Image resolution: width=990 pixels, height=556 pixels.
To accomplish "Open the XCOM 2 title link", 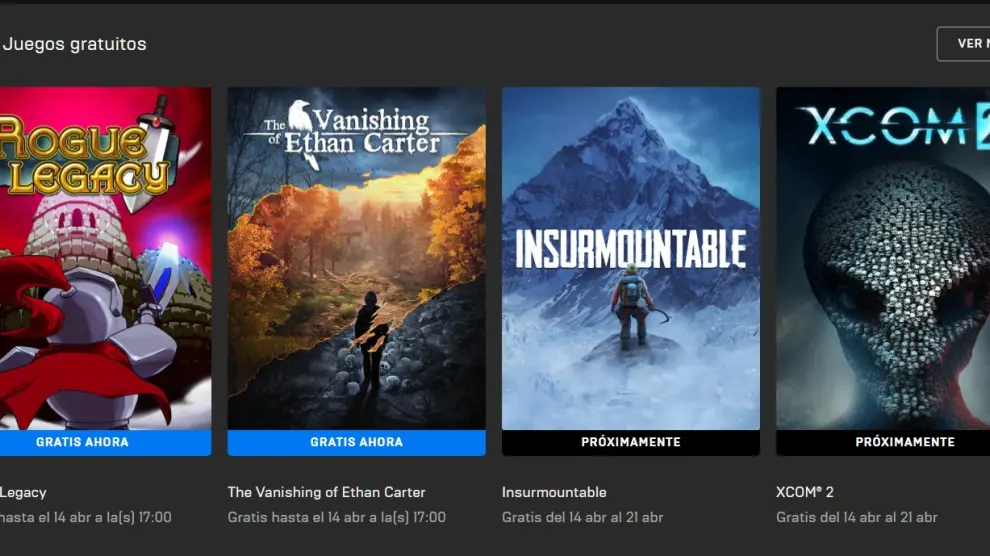I will 805,492.
